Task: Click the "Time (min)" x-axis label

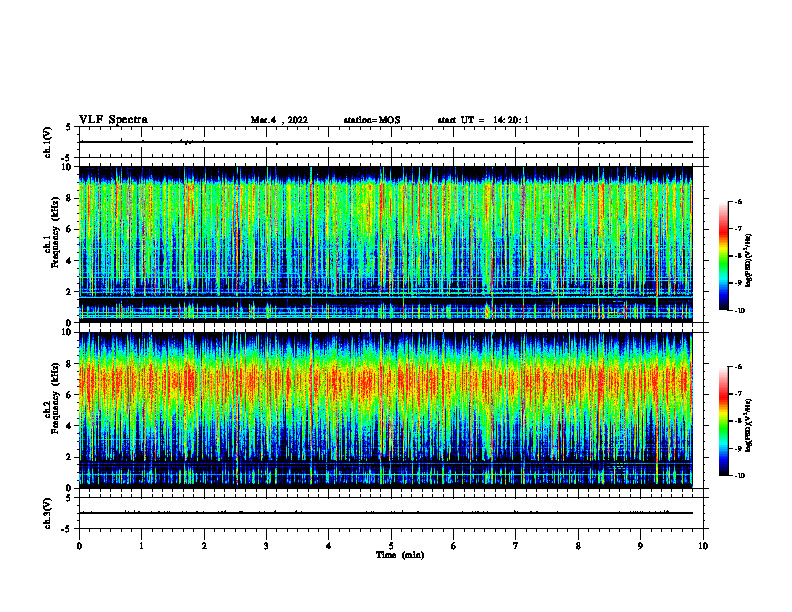Action: pyautogui.click(x=400, y=555)
